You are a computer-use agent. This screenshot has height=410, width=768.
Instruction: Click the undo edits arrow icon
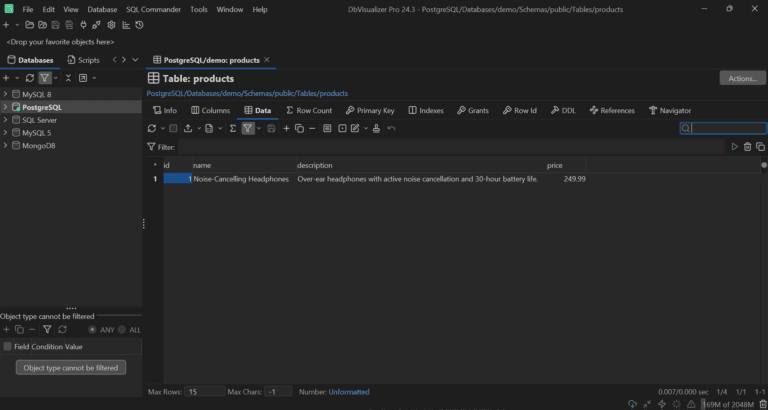[x=391, y=128]
